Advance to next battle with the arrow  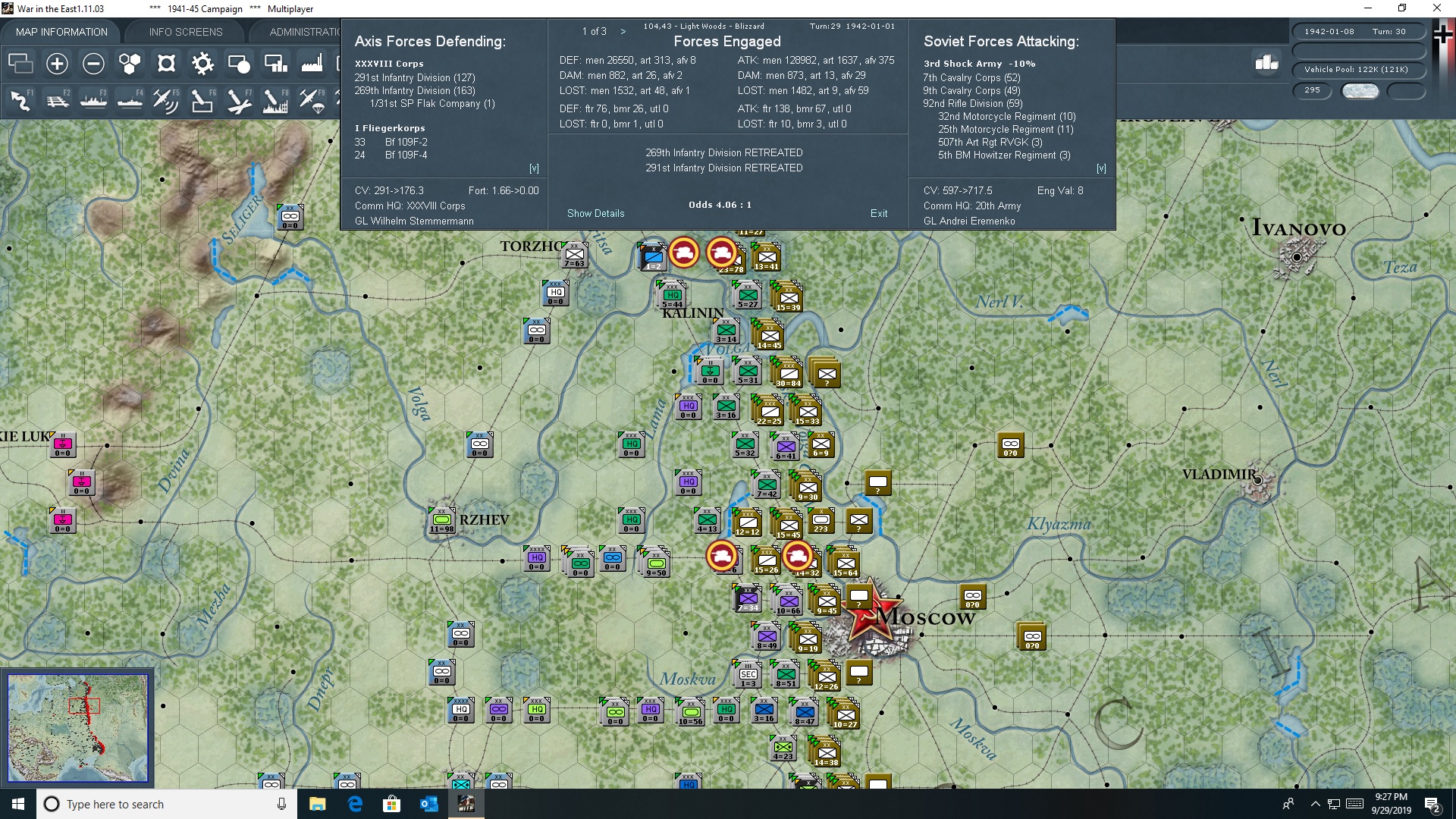(x=623, y=31)
